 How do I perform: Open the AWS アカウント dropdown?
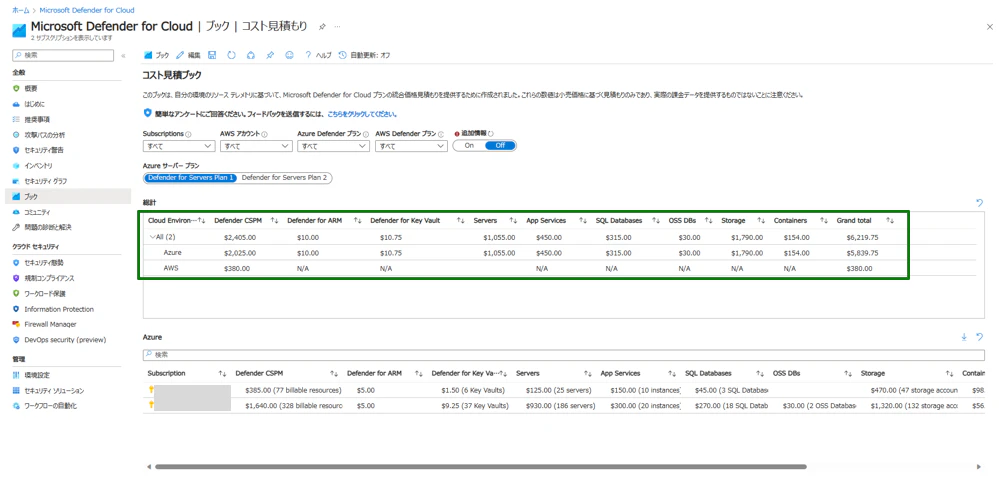tap(255, 146)
